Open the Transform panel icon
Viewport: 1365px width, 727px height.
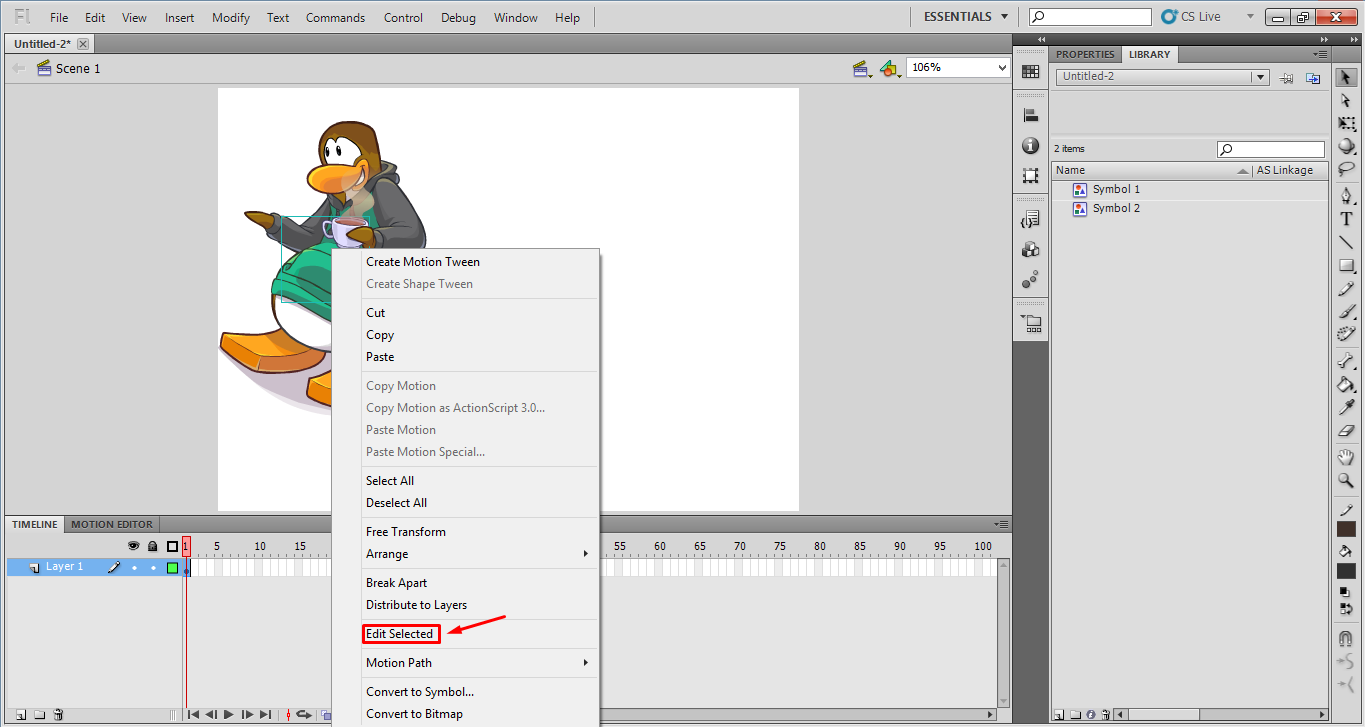point(1030,176)
